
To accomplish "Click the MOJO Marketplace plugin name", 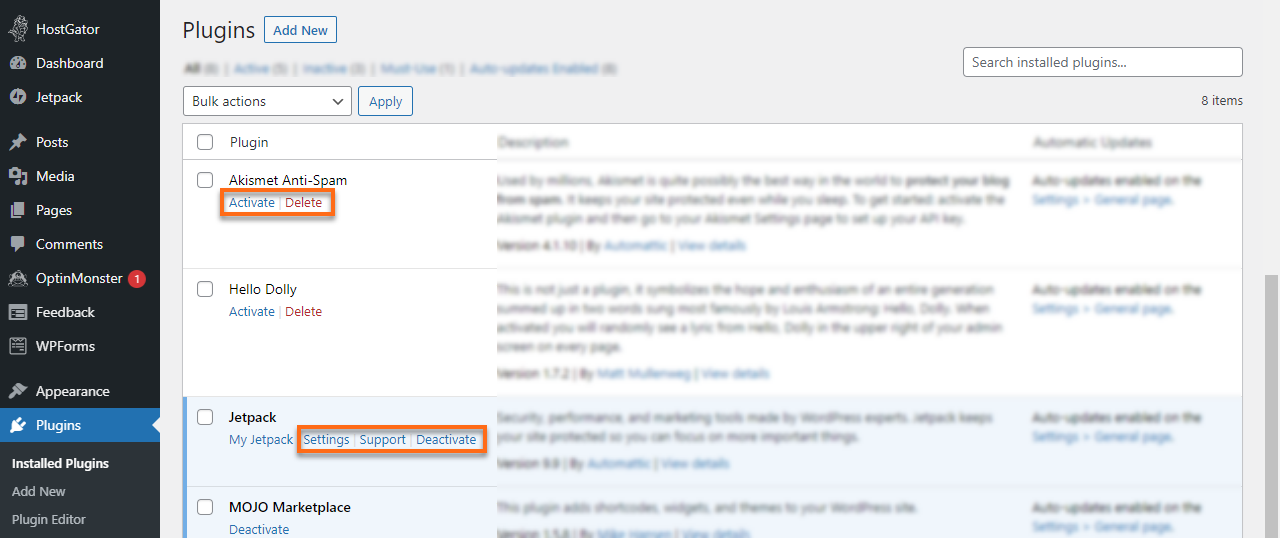I will [x=290, y=507].
